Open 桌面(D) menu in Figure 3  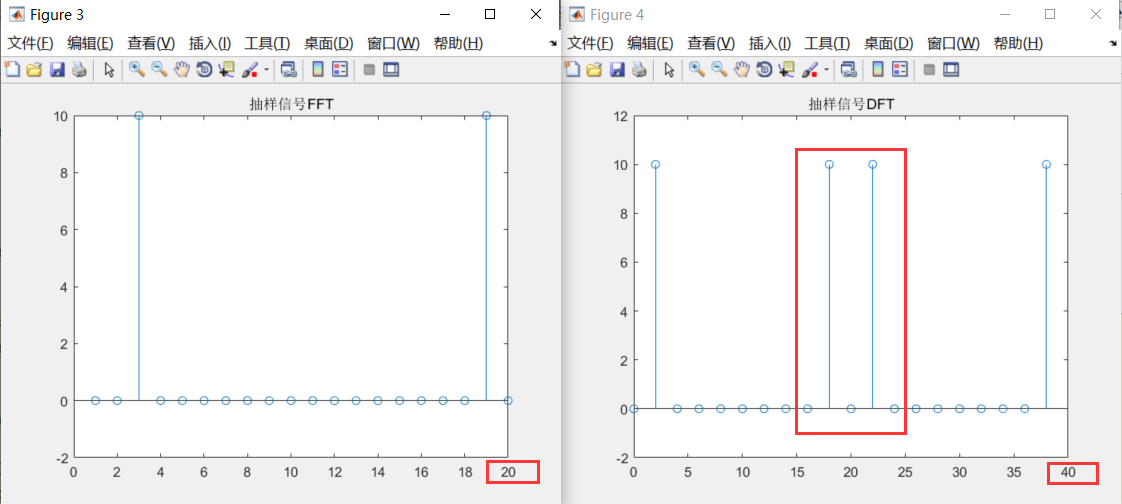pyautogui.click(x=328, y=43)
